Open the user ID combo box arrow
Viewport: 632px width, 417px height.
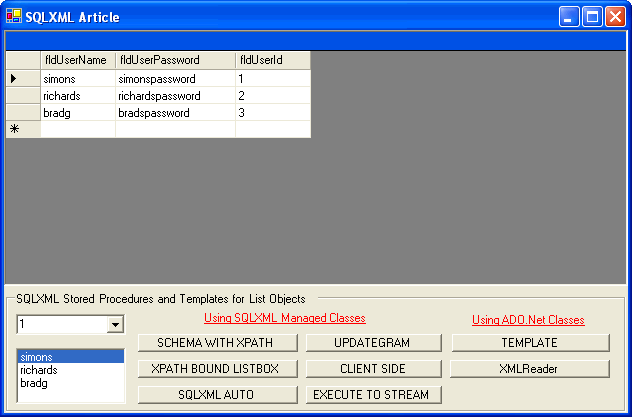(x=115, y=324)
